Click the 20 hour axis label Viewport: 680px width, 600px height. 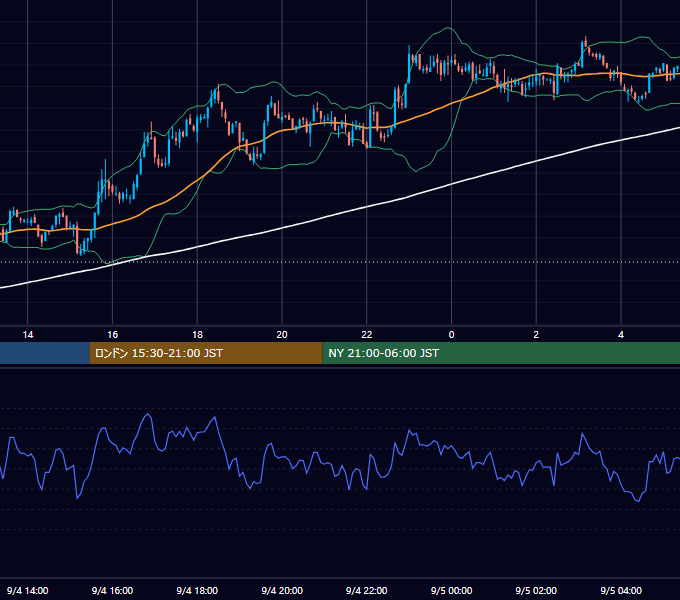pyautogui.click(x=282, y=335)
